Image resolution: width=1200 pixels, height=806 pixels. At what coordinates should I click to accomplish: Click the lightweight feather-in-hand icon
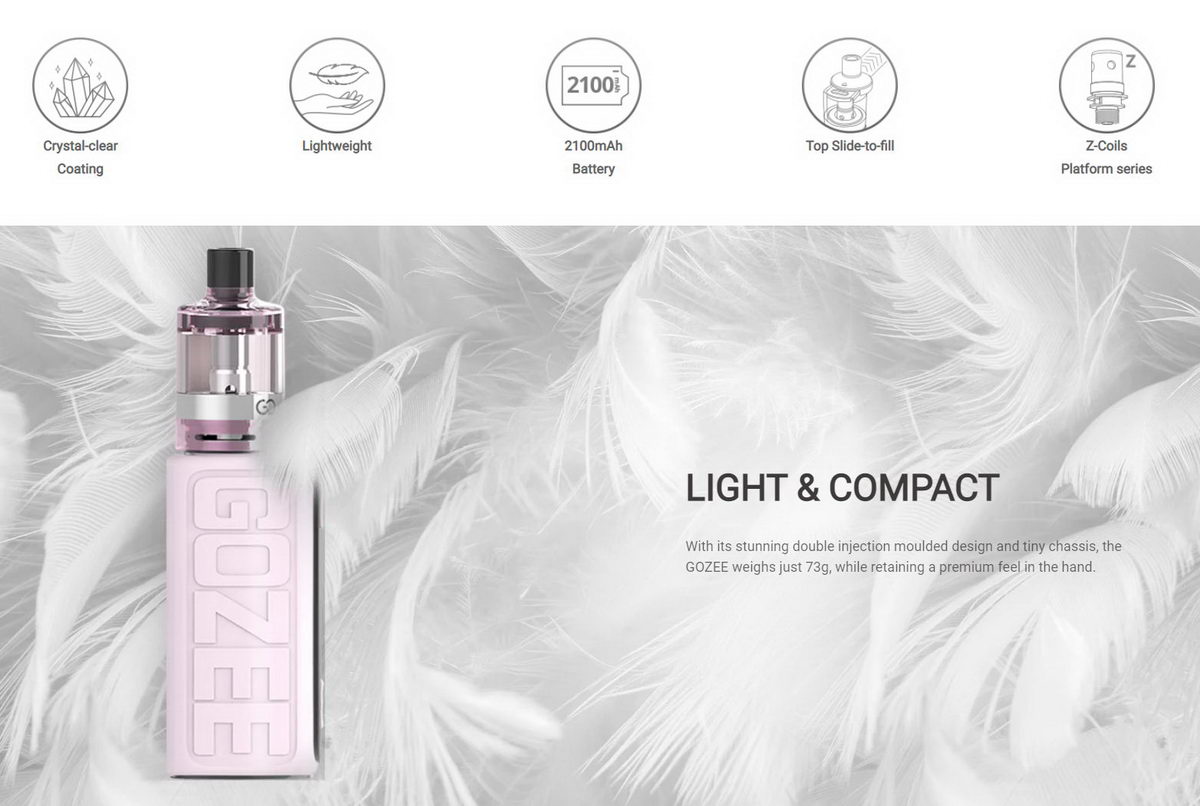tap(337, 85)
